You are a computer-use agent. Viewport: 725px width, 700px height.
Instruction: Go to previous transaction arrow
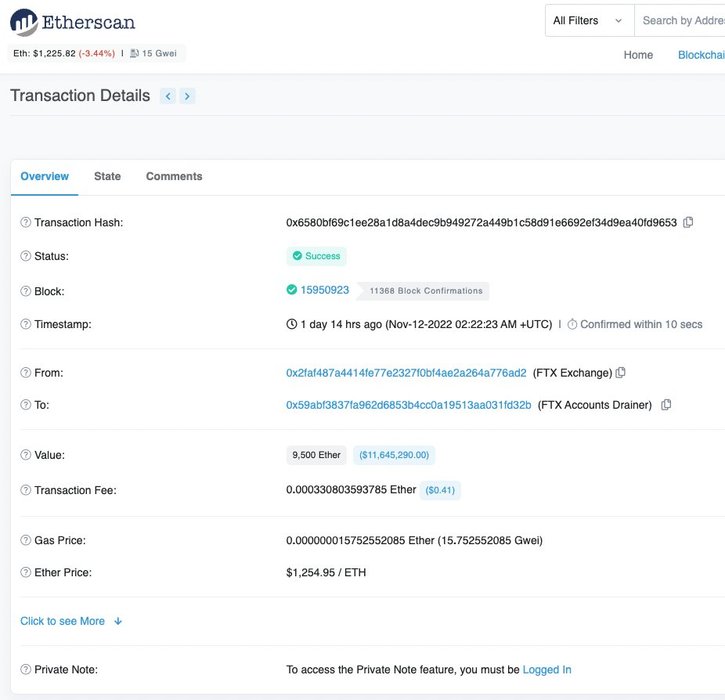168,96
